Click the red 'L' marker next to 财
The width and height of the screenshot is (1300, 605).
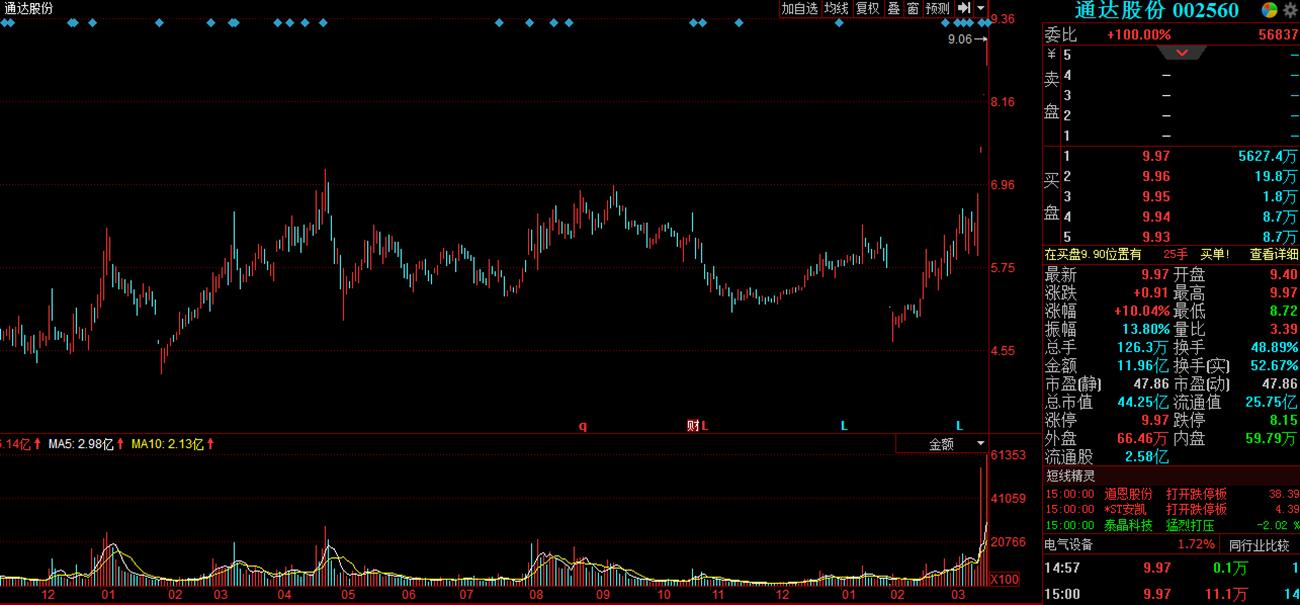[704, 425]
